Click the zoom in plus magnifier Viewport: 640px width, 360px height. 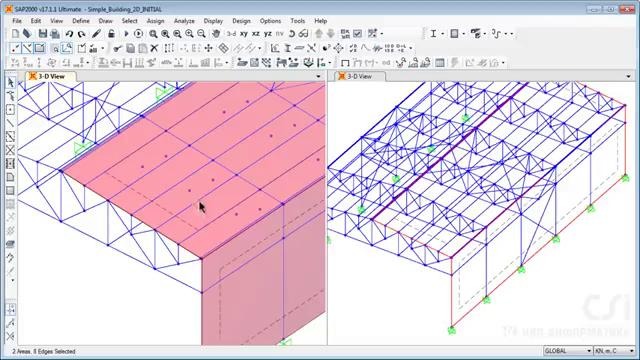click(x=189, y=34)
